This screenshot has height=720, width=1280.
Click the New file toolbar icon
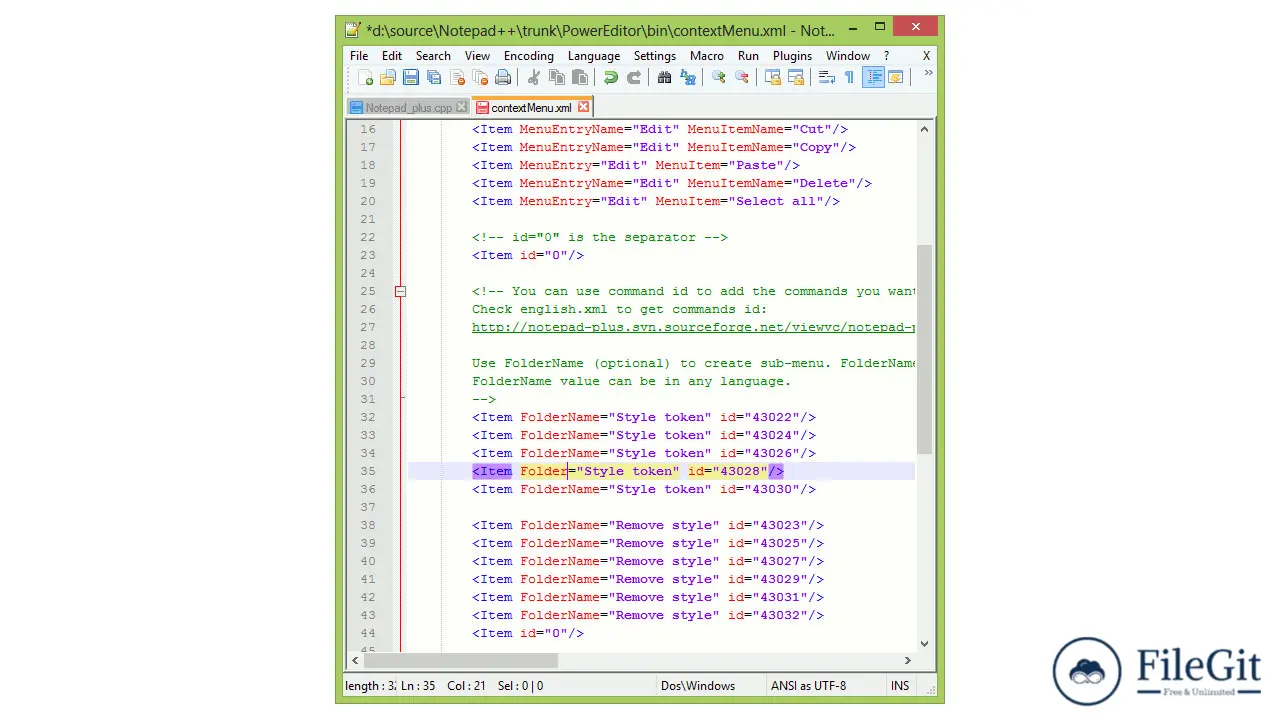[365, 77]
